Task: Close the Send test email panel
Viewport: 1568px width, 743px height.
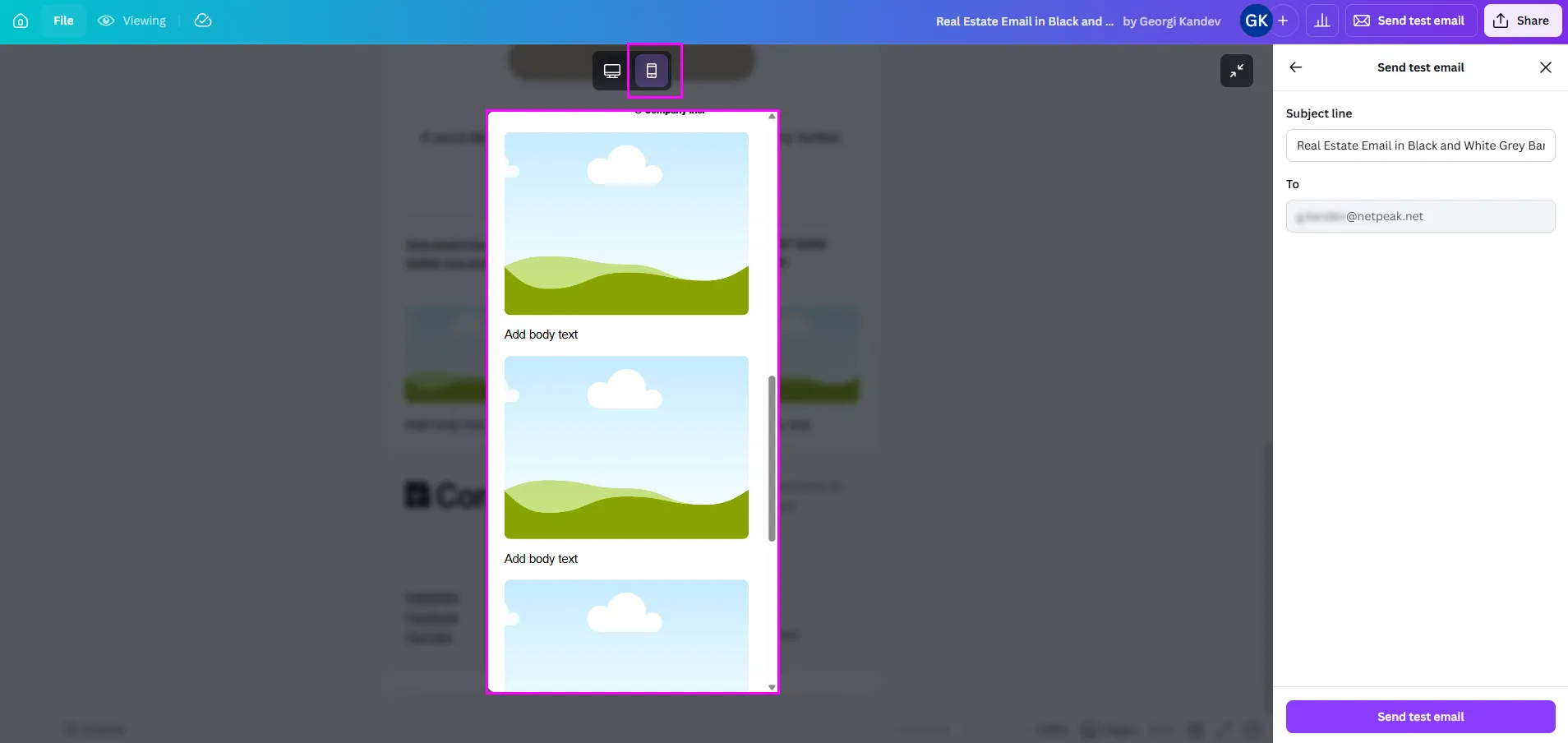Action: [1545, 67]
